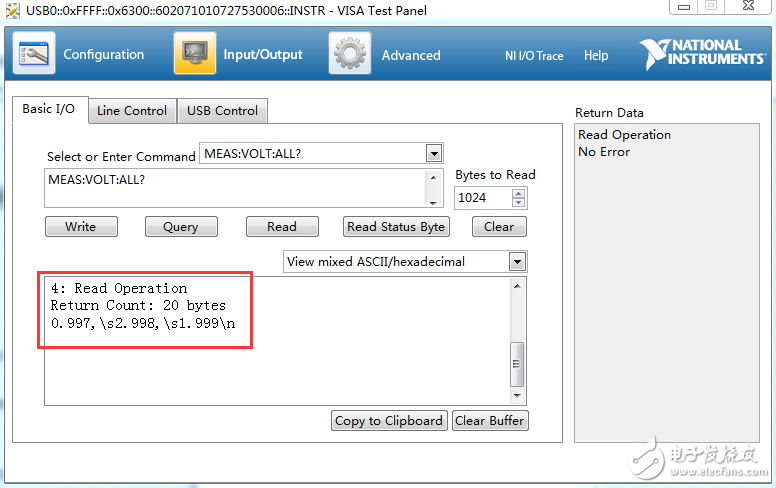Image resolution: width=776 pixels, height=488 pixels.
Task: Switch to the Line Control tab
Action: click(132, 110)
